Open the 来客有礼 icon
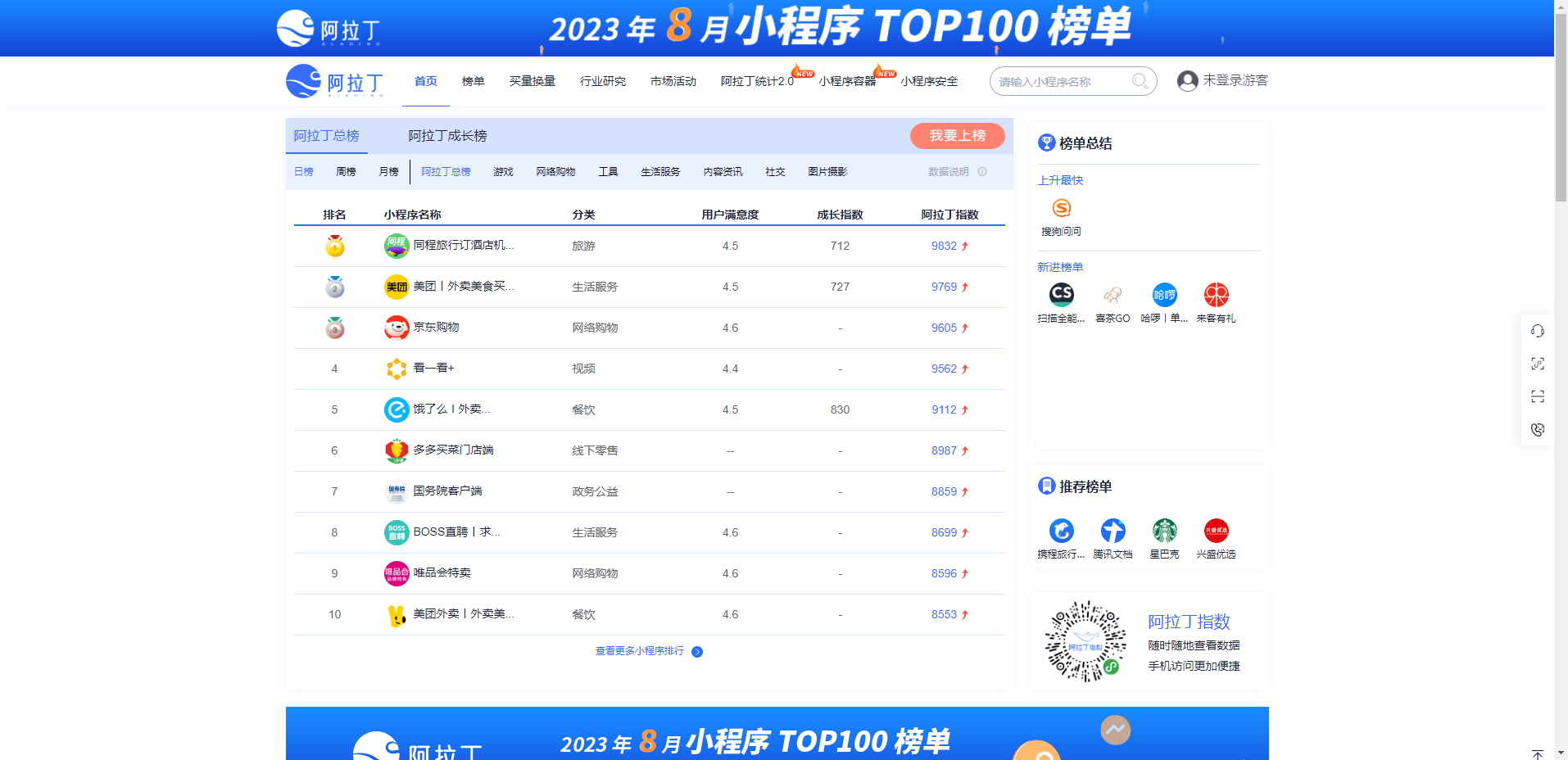 1216,296
